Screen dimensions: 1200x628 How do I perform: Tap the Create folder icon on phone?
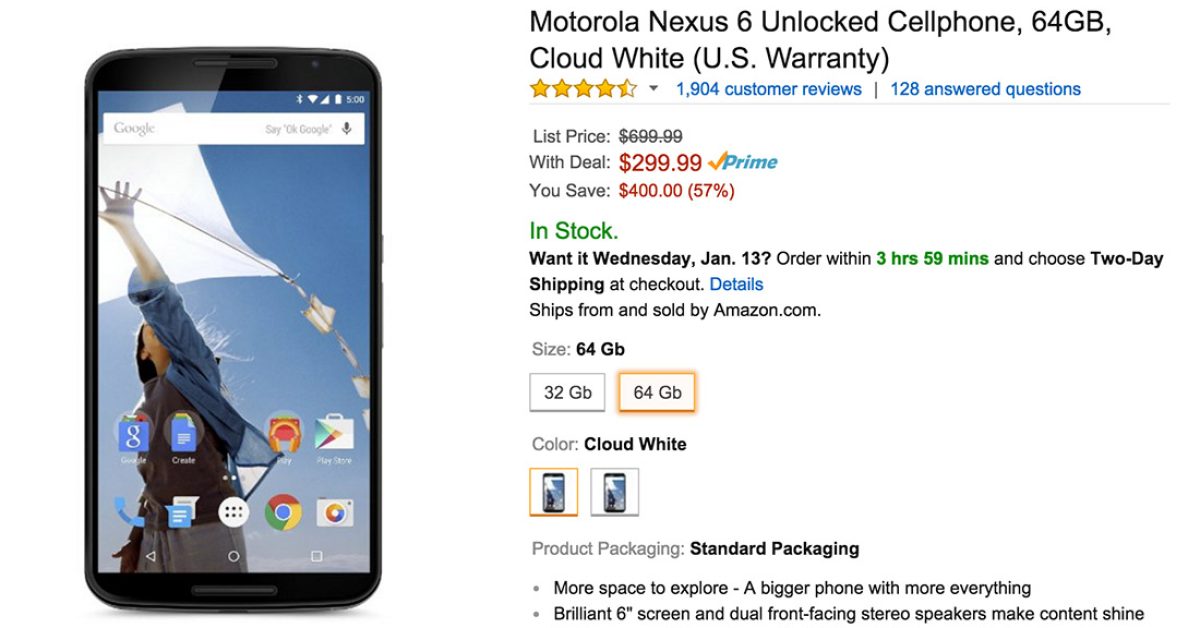pos(183,435)
